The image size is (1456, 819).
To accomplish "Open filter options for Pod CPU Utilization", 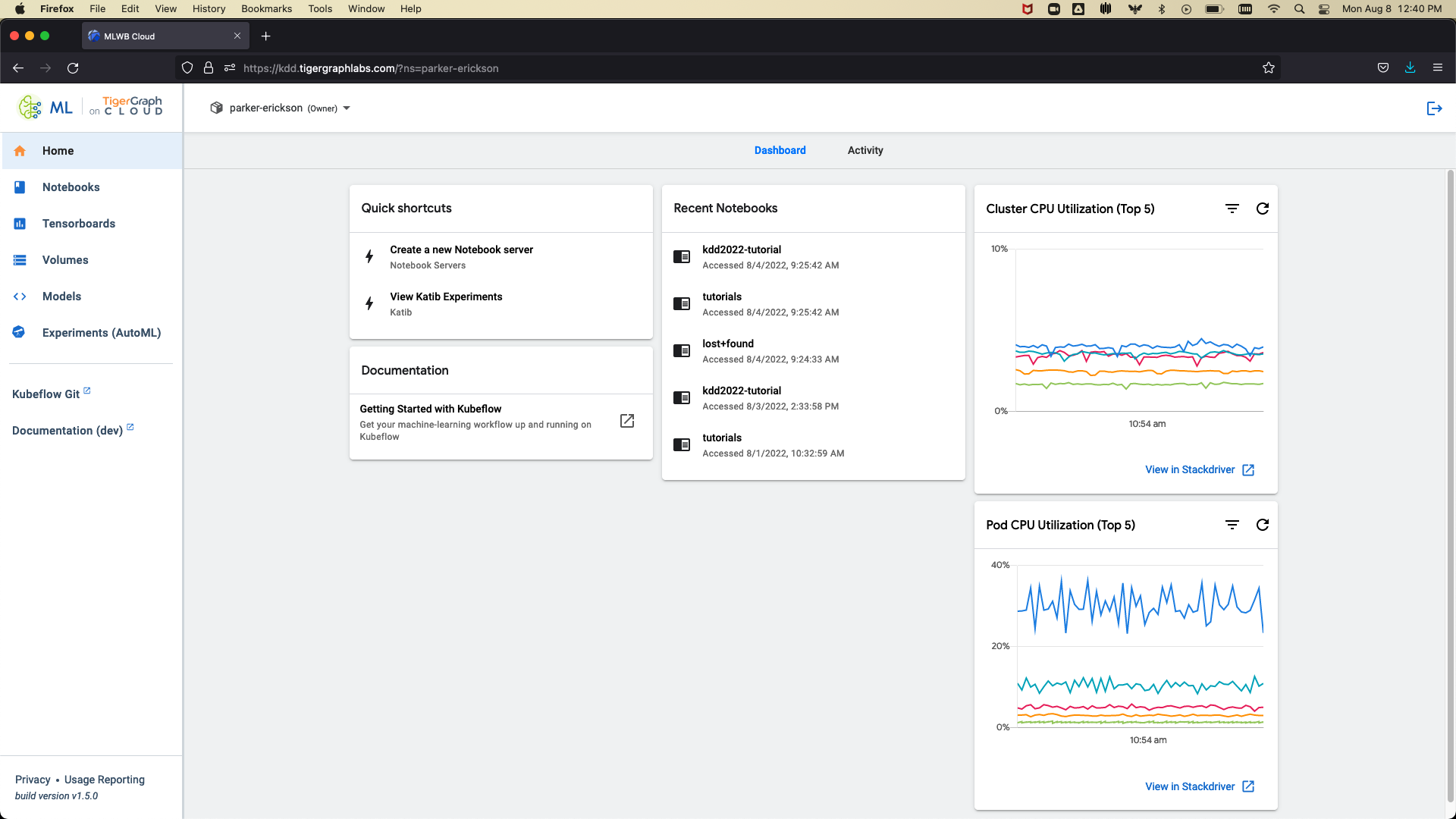I will coord(1232,525).
